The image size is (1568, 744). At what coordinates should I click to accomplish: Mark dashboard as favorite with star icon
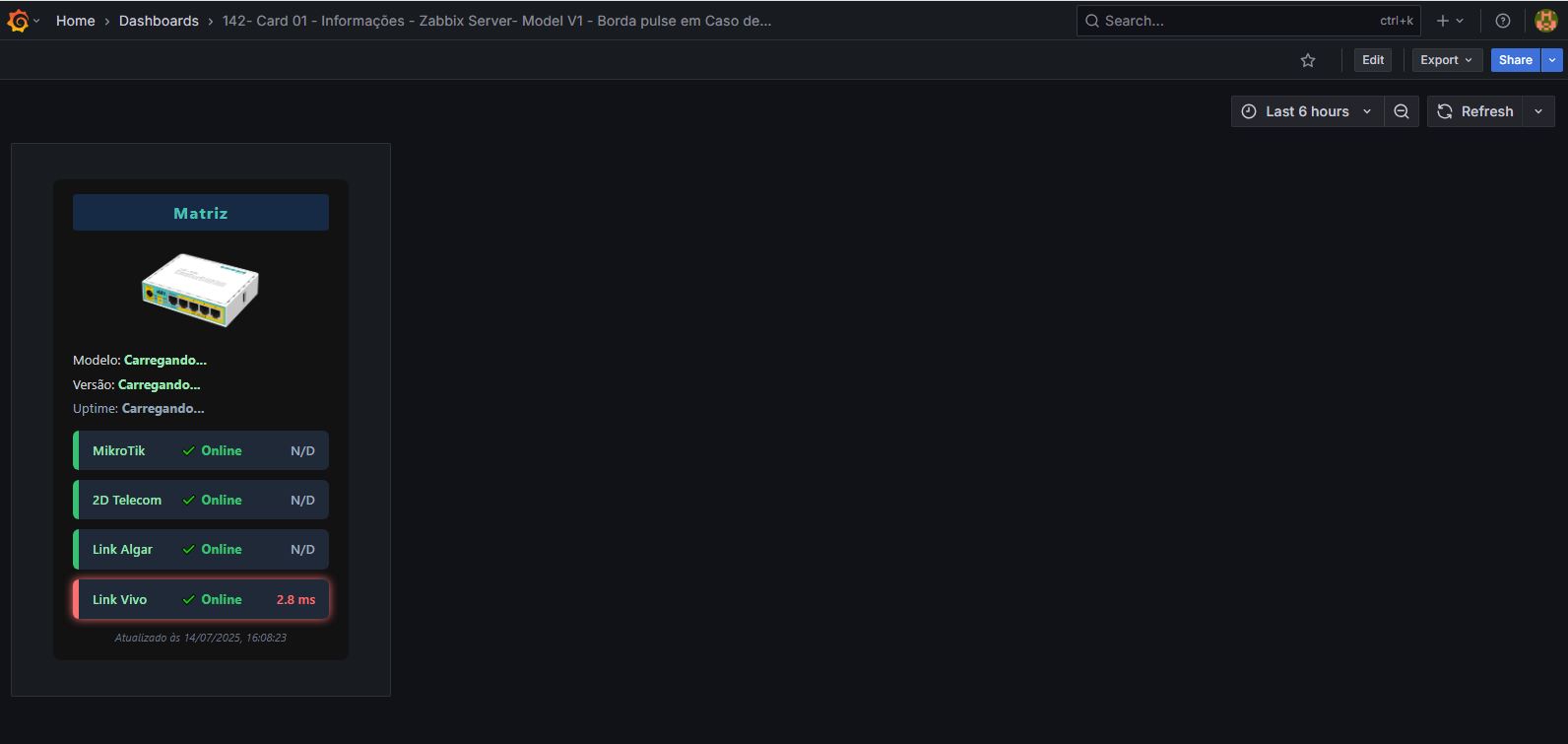pos(1308,60)
